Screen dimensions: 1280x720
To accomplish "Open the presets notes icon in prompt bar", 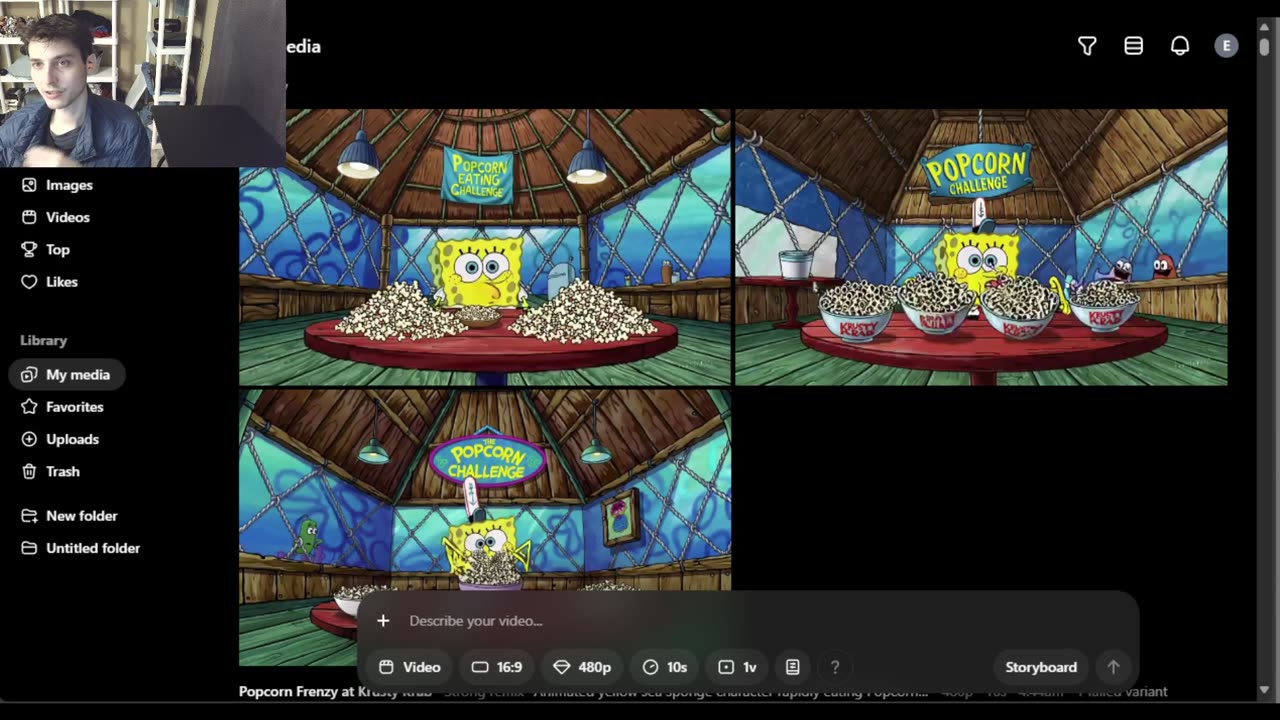I will click(793, 667).
